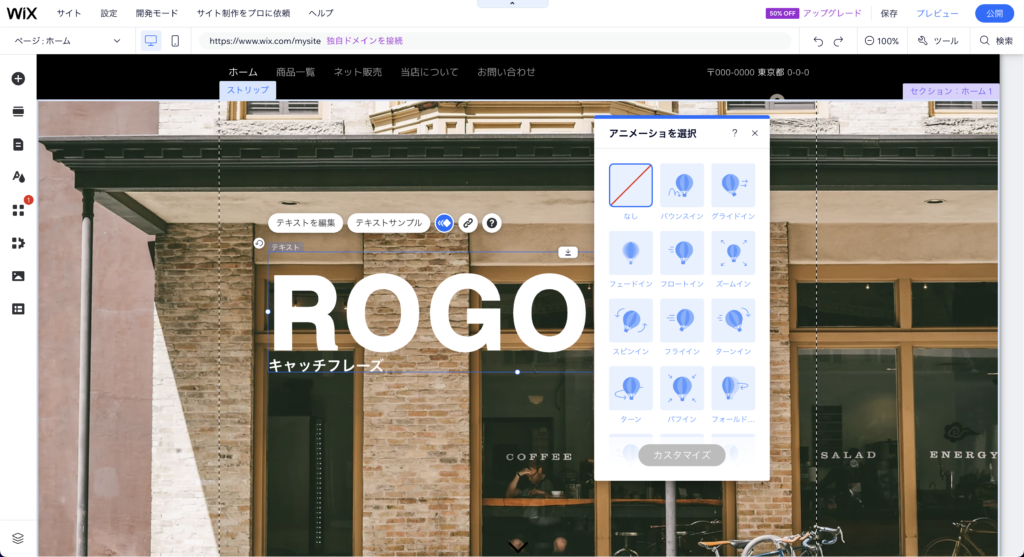The width and height of the screenshot is (1024, 557).
Task: Click the アップグレード link
Action: point(832,13)
